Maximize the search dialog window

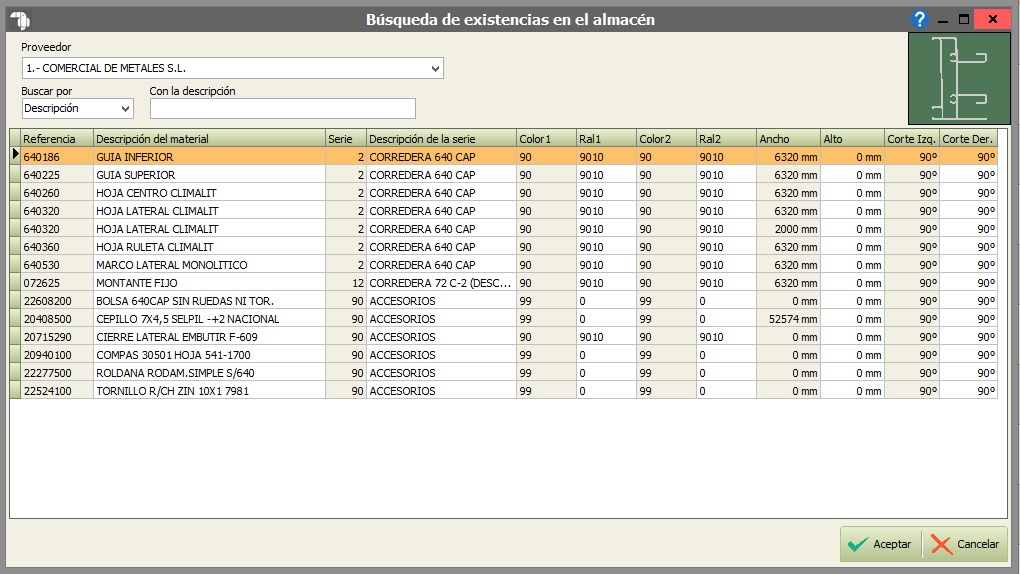pyautogui.click(x=964, y=20)
